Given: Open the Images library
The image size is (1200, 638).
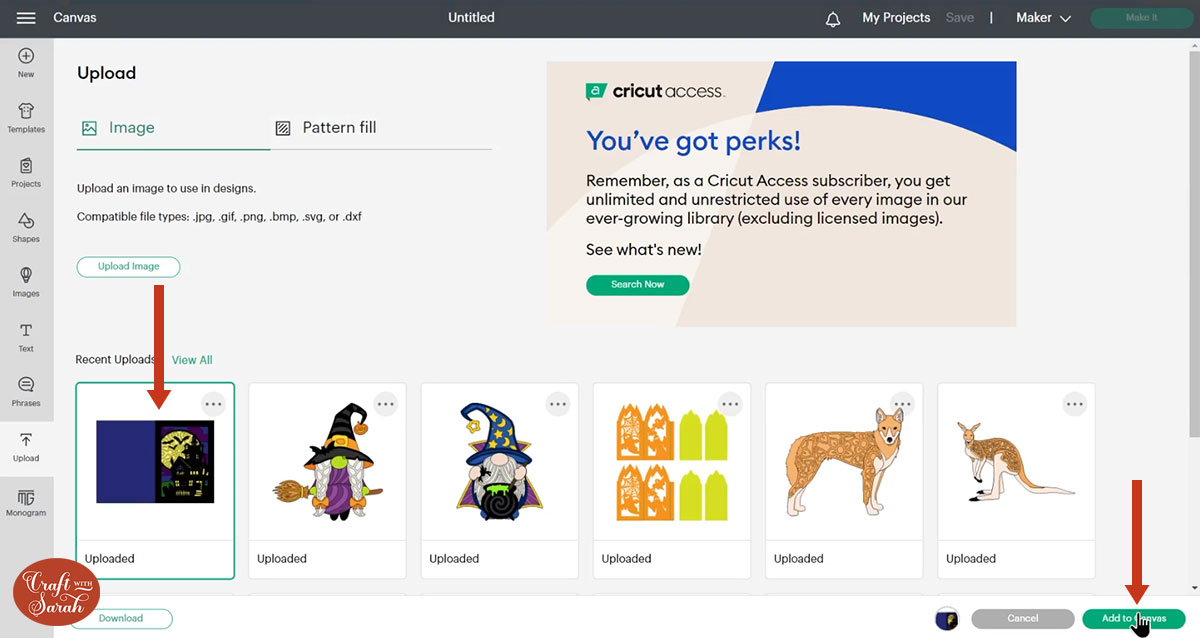Looking at the screenshot, I should click(26, 281).
